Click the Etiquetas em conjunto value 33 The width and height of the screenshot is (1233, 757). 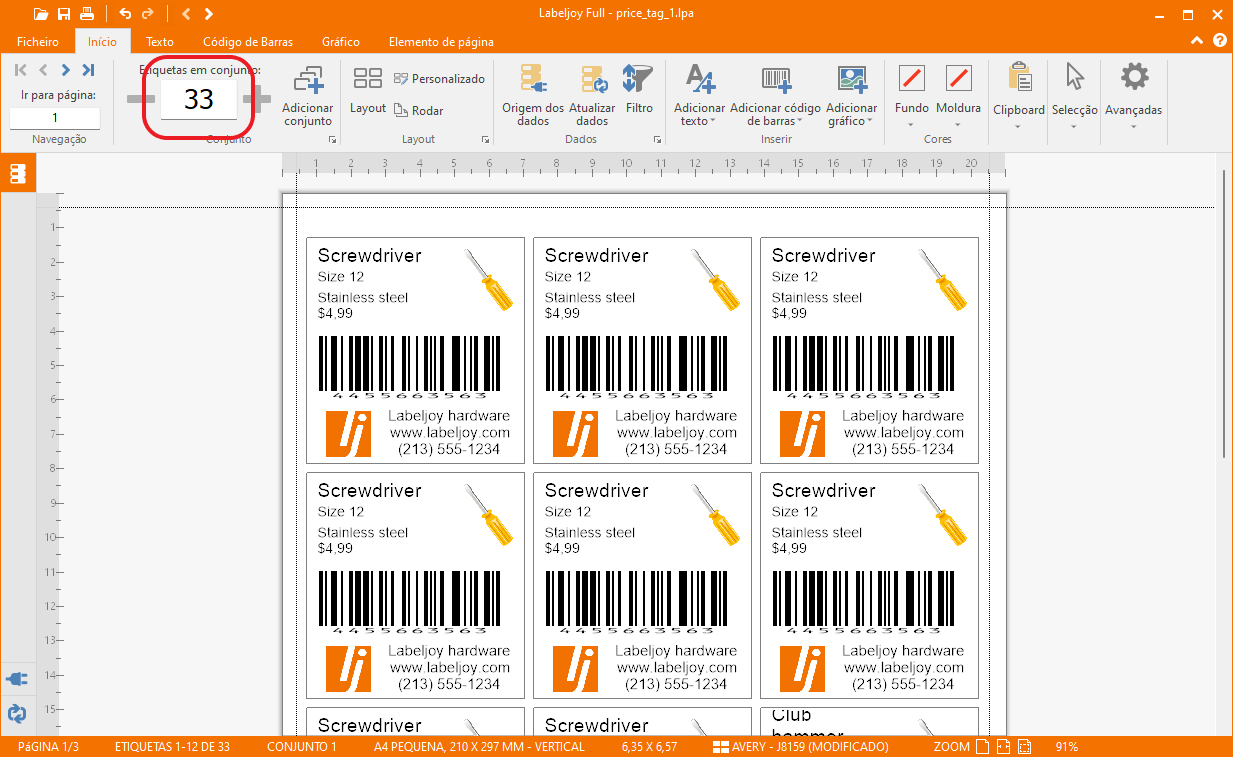[199, 99]
